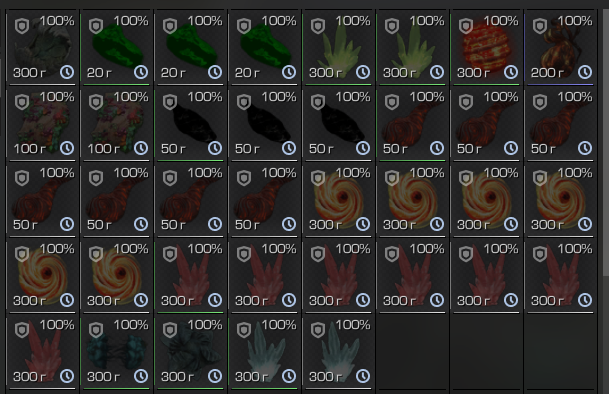The image size is (609, 394).
Task: Click the shield icon on the gray rocky artifact
Action: 22,26
